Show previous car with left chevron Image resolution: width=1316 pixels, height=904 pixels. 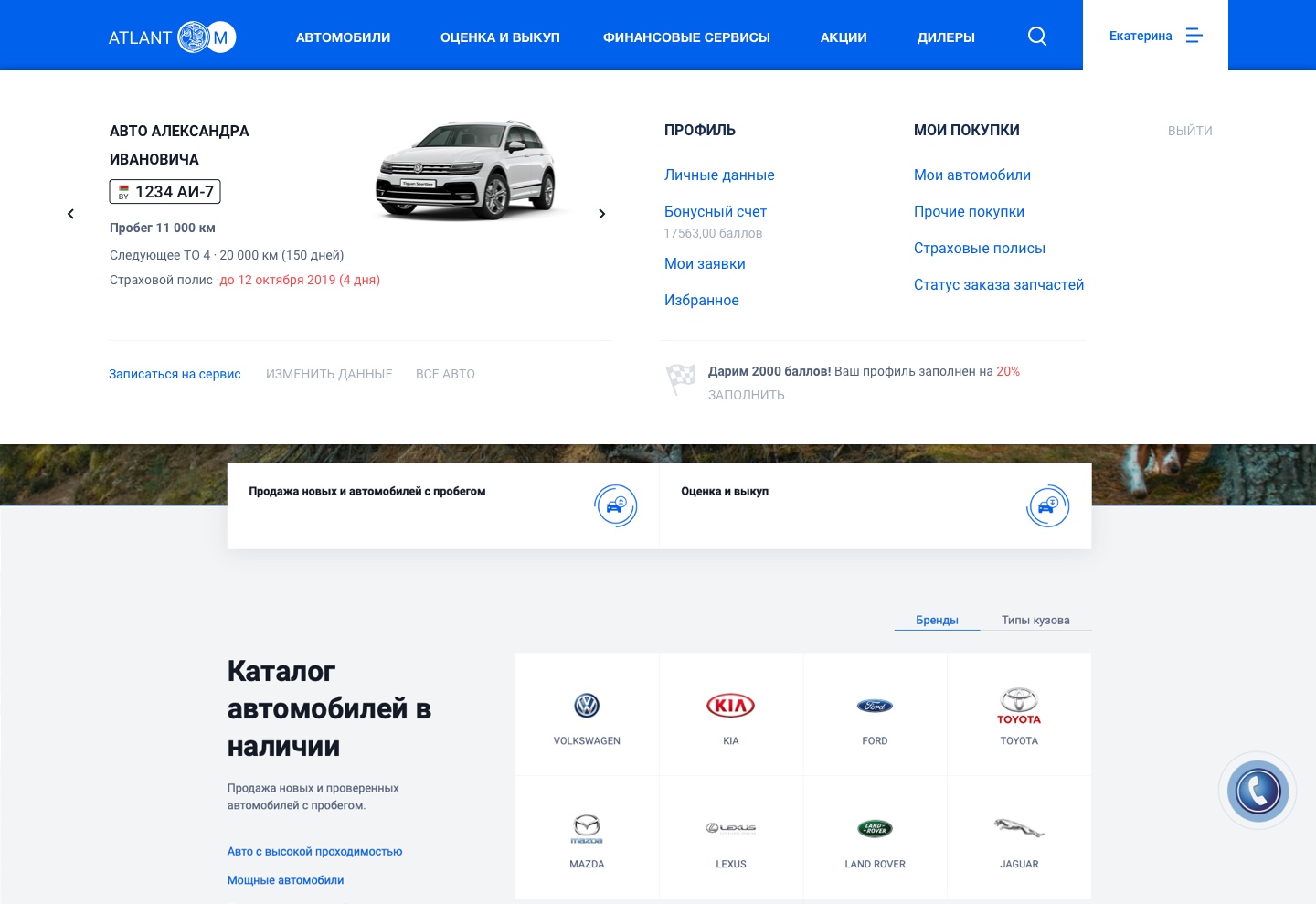[x=70, y=214]
